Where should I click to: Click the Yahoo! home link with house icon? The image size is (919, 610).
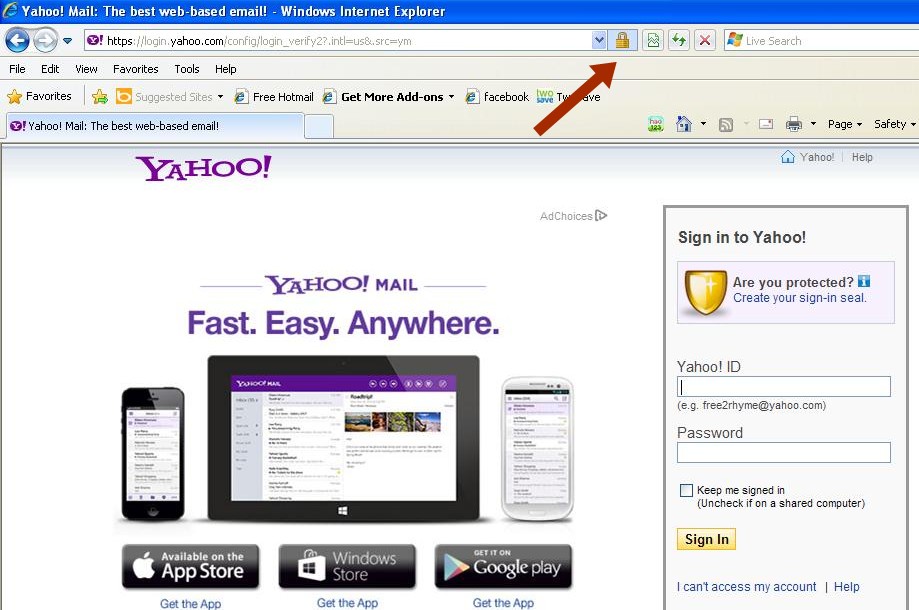pos(808,157)
